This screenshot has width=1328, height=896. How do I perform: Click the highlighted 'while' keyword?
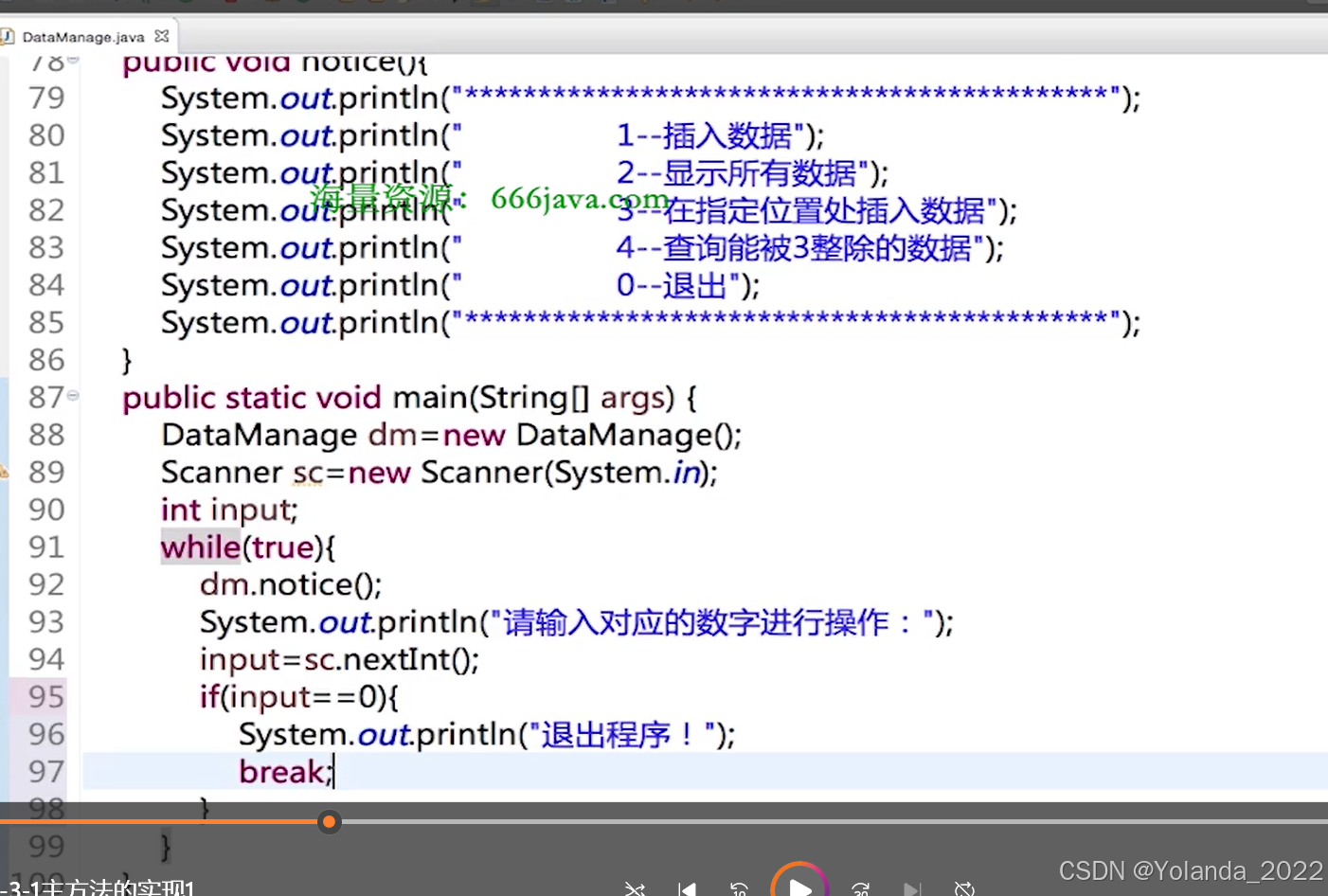[201, 547]
